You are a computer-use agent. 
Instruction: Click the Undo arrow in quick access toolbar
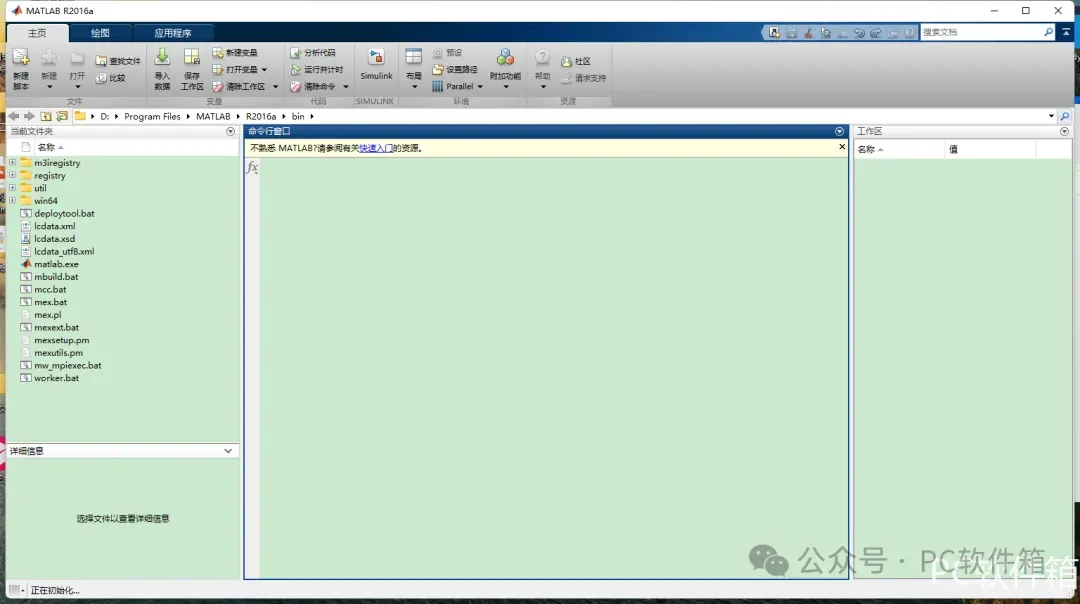859,32
